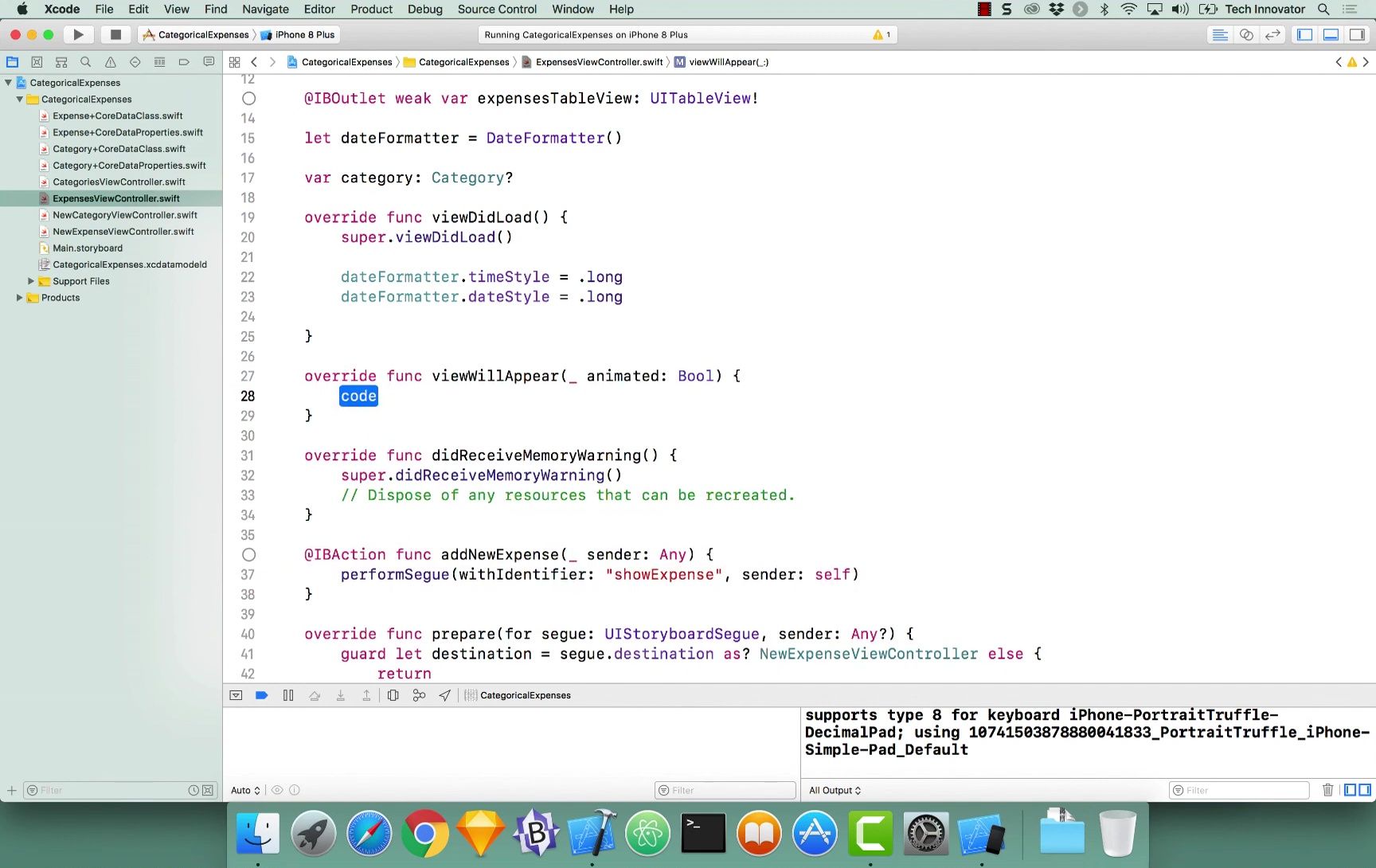
Task: Toggle IBOutlet connection circle for expensesTableView
Action: pyautogui.click(x=248, y=99)
